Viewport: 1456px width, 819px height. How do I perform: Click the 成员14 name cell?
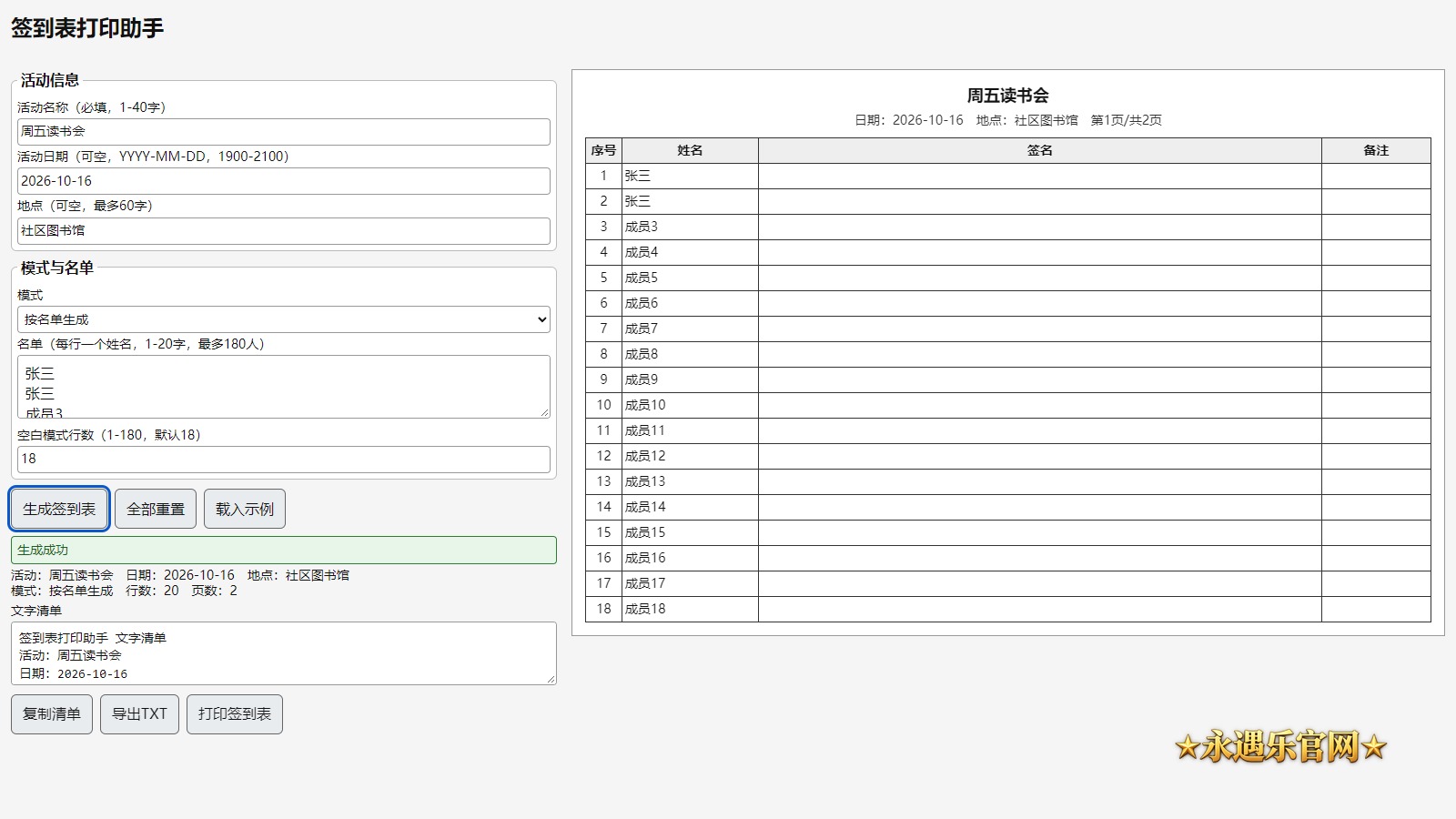click(690, 508)
